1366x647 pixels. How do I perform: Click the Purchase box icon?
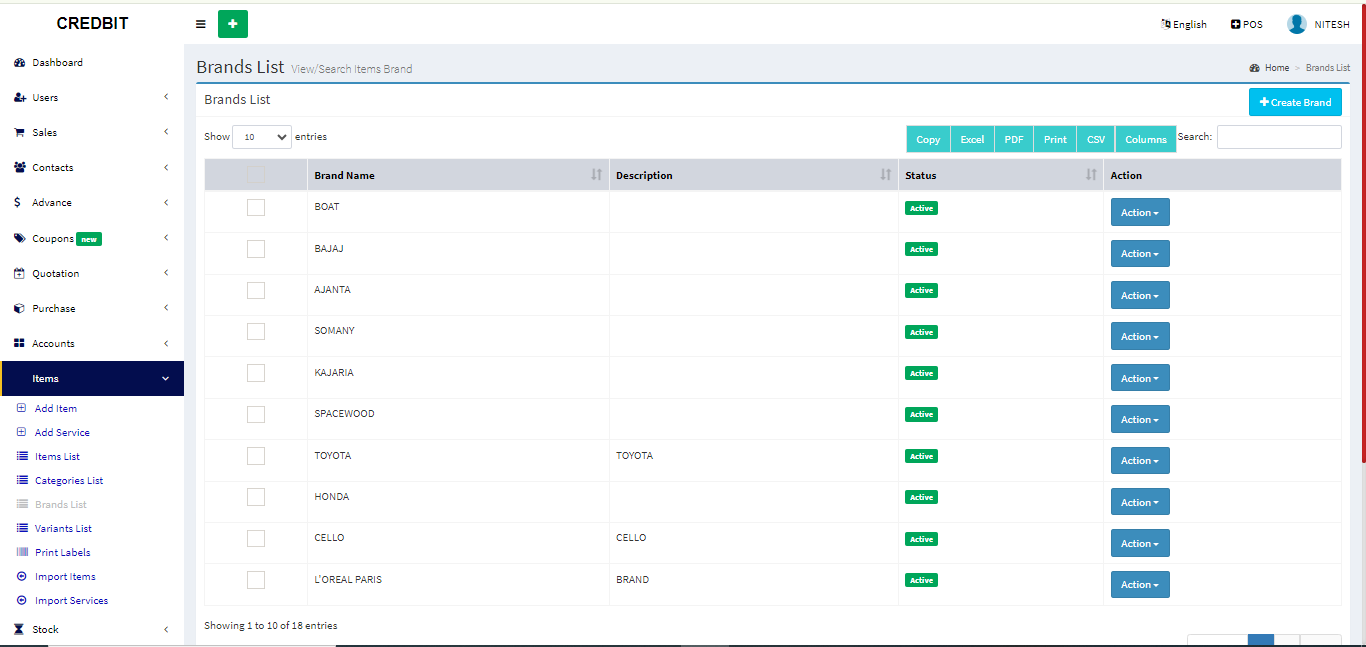coord(19,308)
